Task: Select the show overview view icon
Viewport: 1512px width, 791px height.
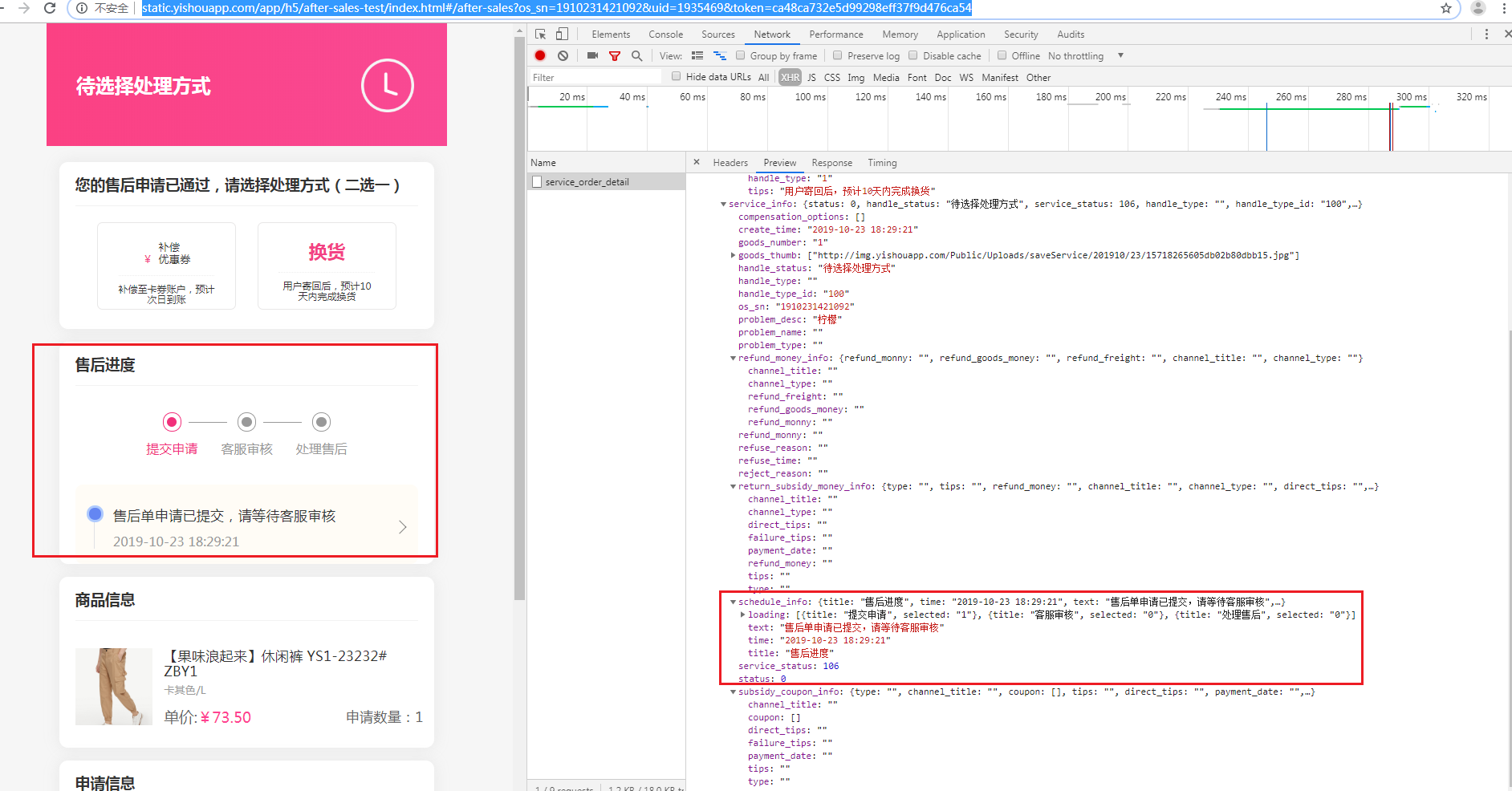Action: coord(720,55)
